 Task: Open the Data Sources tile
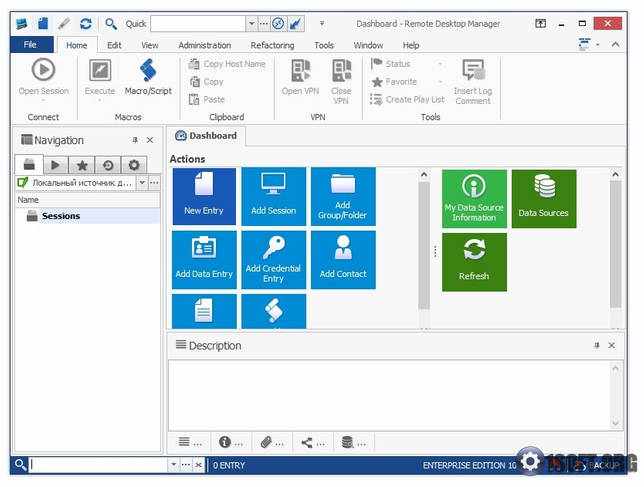click(x=544, y=199)
